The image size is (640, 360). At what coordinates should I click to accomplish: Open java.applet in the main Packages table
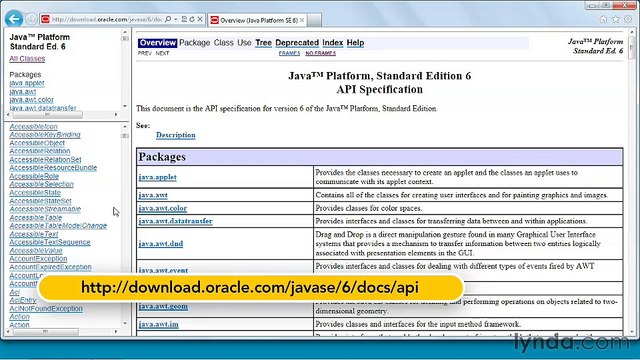(158, 177)
